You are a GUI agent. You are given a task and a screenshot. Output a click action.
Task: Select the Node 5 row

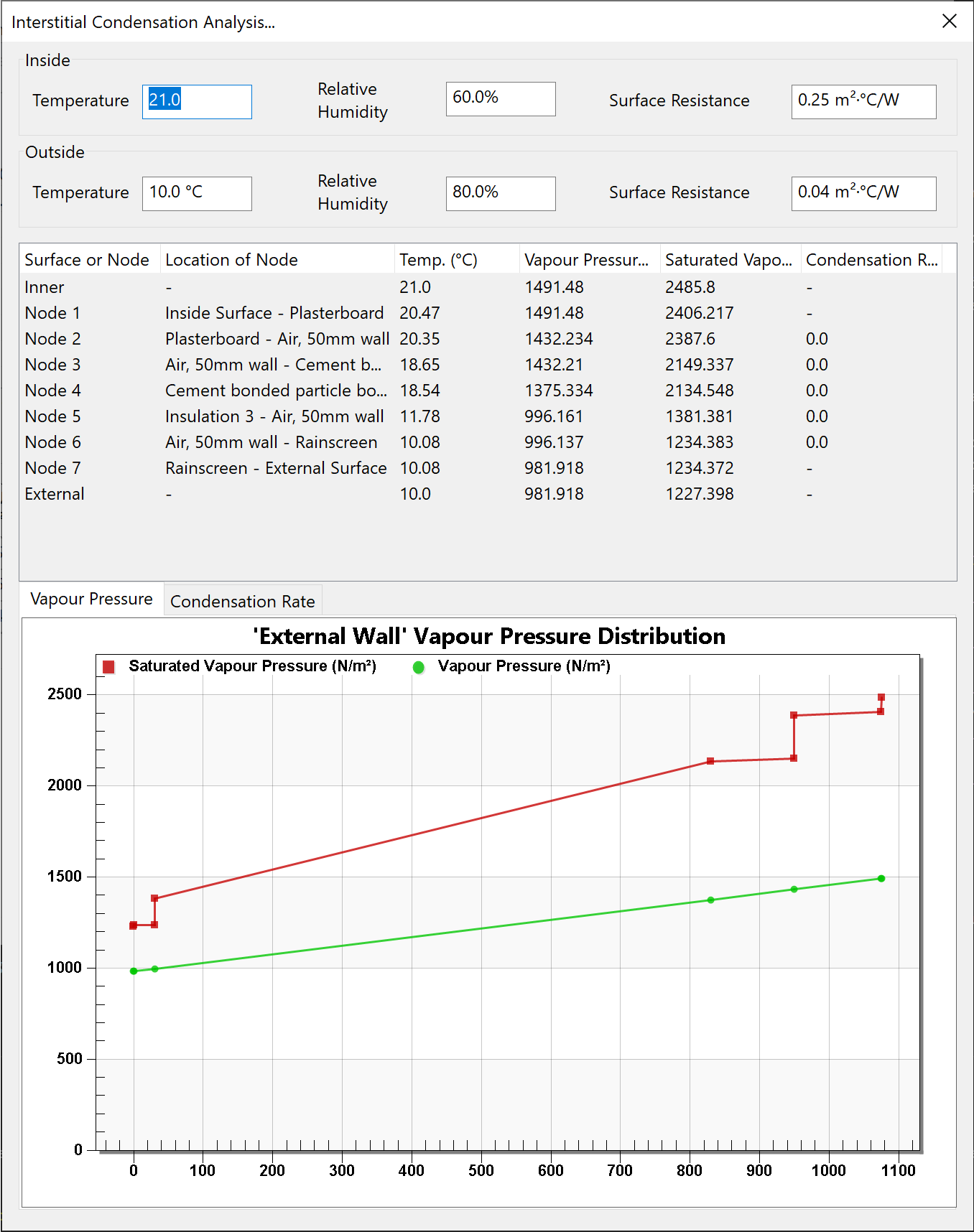488,416
